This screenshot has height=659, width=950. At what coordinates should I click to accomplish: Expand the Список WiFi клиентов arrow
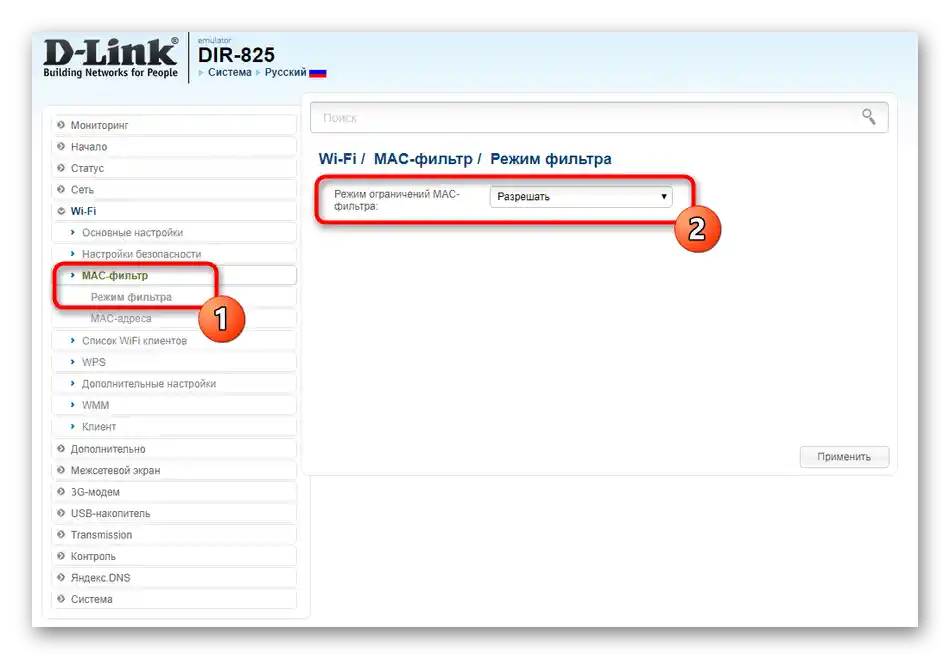[x=73, y=340]
